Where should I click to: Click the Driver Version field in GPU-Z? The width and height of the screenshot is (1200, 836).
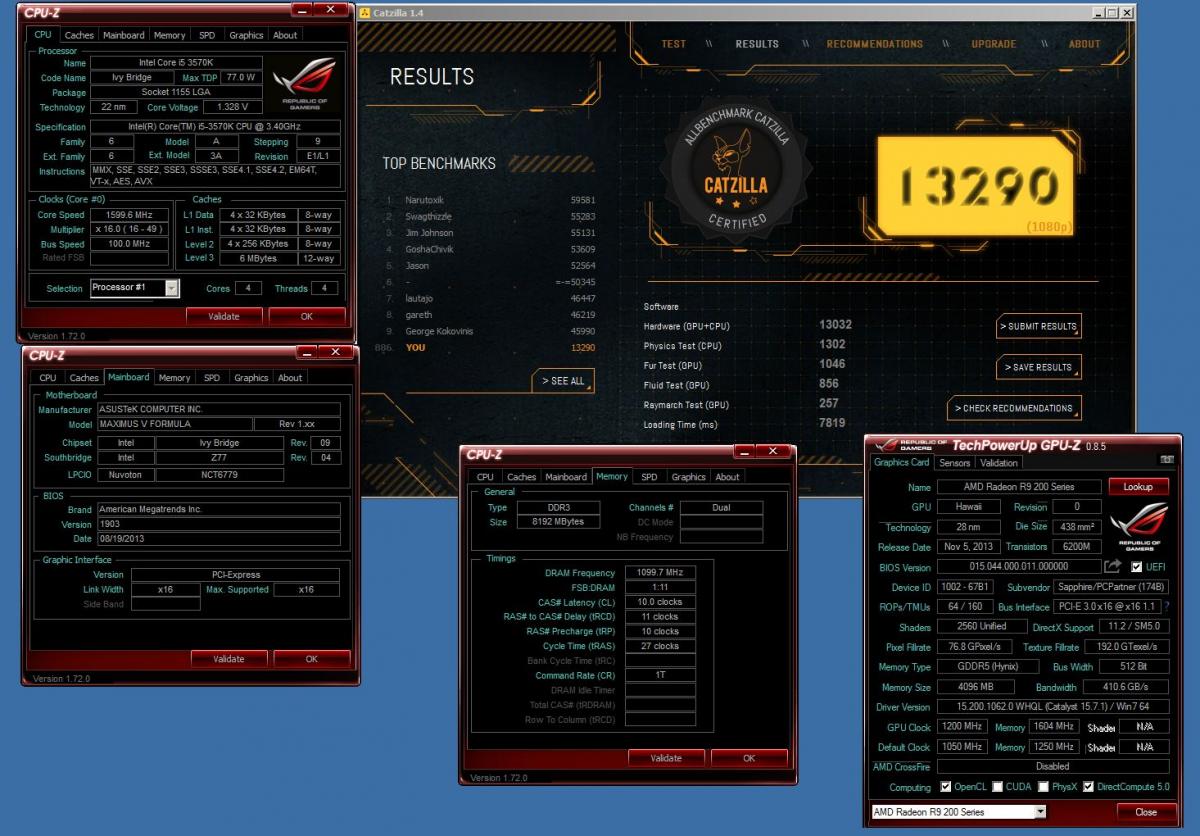pyautogui.click(x=1053, y=707)
